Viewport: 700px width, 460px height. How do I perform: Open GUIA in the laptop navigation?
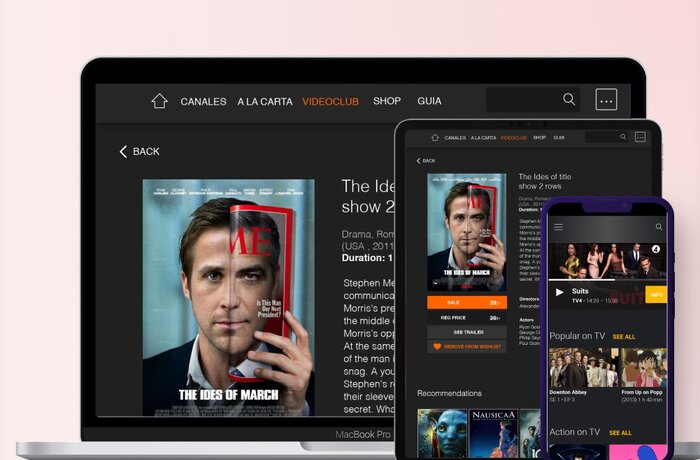tap(430, 101)
